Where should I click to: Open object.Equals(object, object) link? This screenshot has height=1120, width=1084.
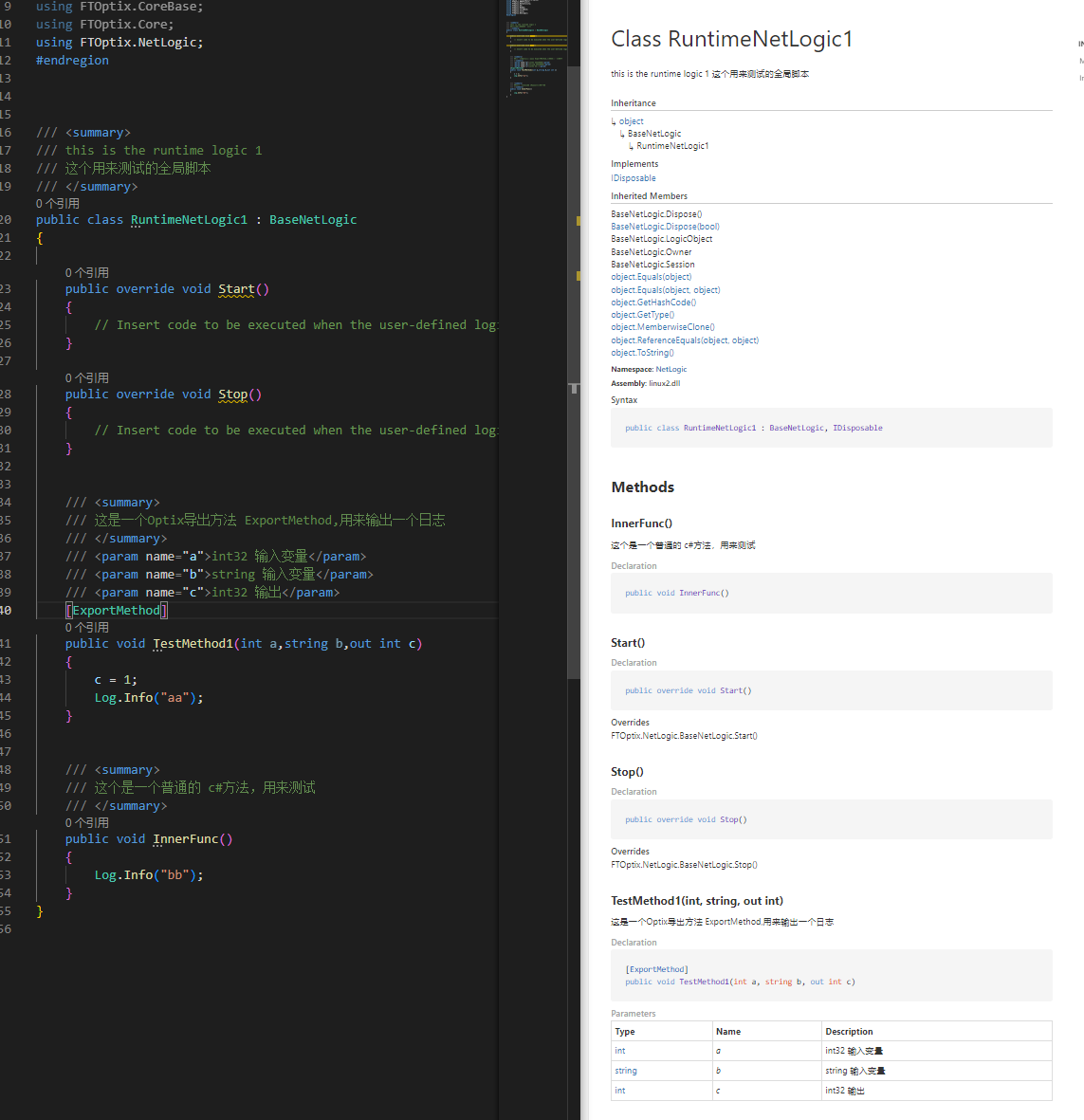(x=665, y=290)
